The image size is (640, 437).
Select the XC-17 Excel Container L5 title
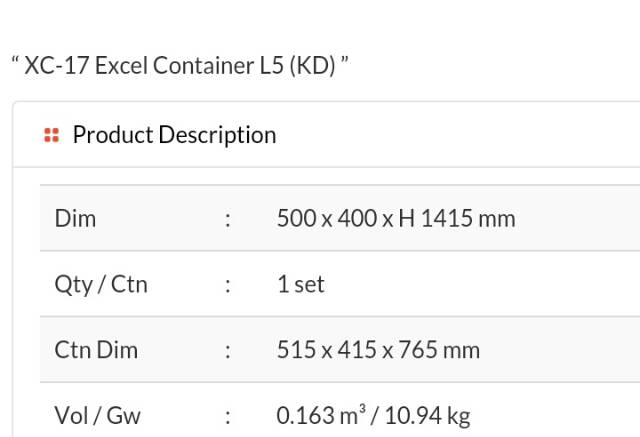[180, 67]
